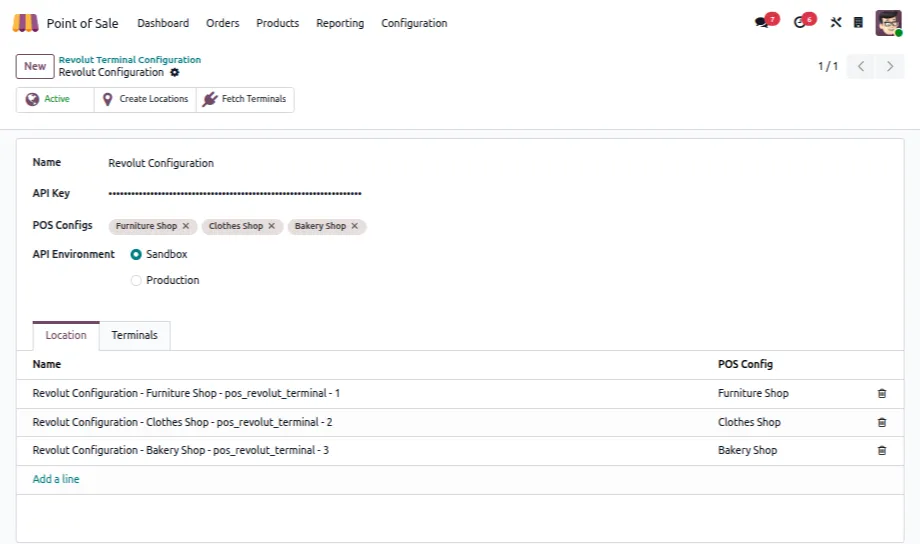
Task: Select the Production radio option
Action: pyautogui.click(x=136, y=280)
